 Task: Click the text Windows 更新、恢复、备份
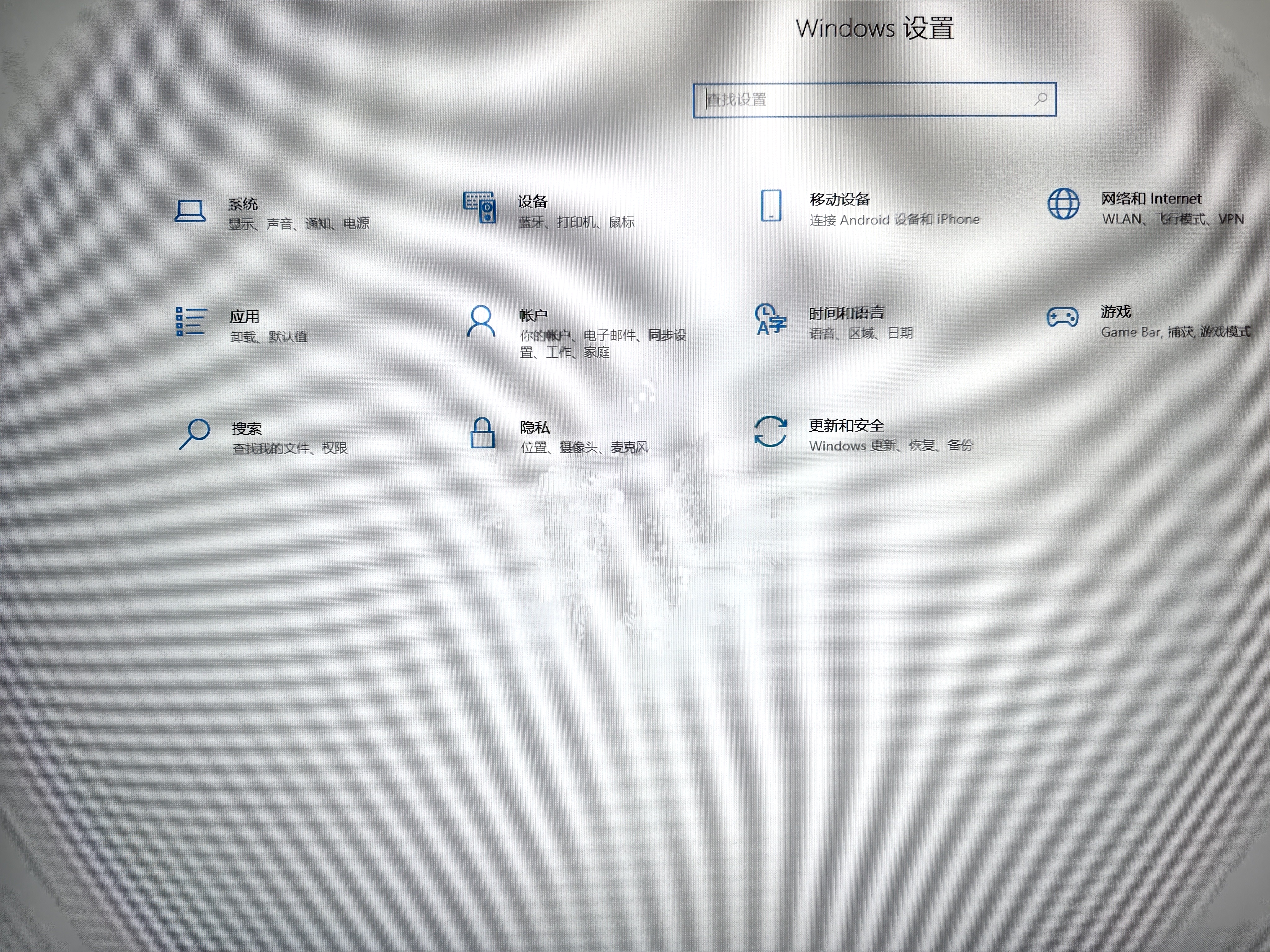pos(891,445)
